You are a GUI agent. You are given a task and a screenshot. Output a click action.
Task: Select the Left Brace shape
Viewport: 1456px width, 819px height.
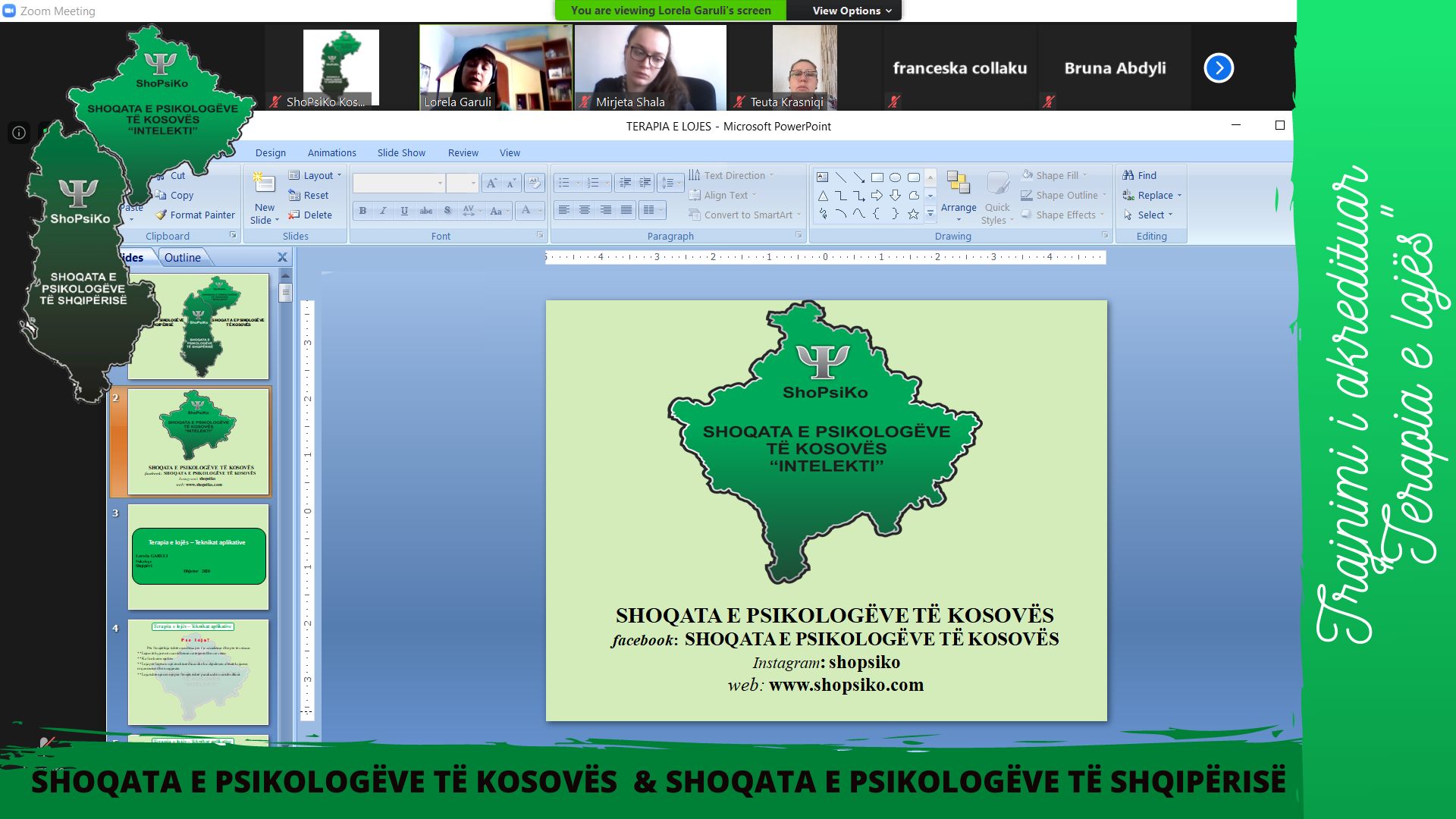pyautogui.click(x=877, y=214)
